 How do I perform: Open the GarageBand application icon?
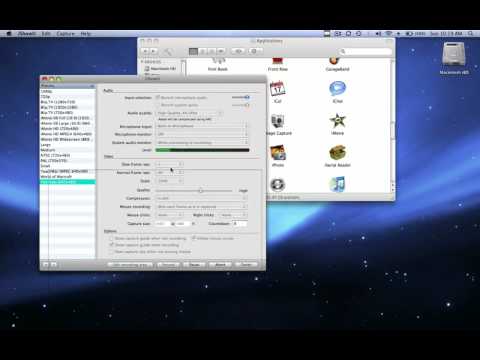[335, 61]
